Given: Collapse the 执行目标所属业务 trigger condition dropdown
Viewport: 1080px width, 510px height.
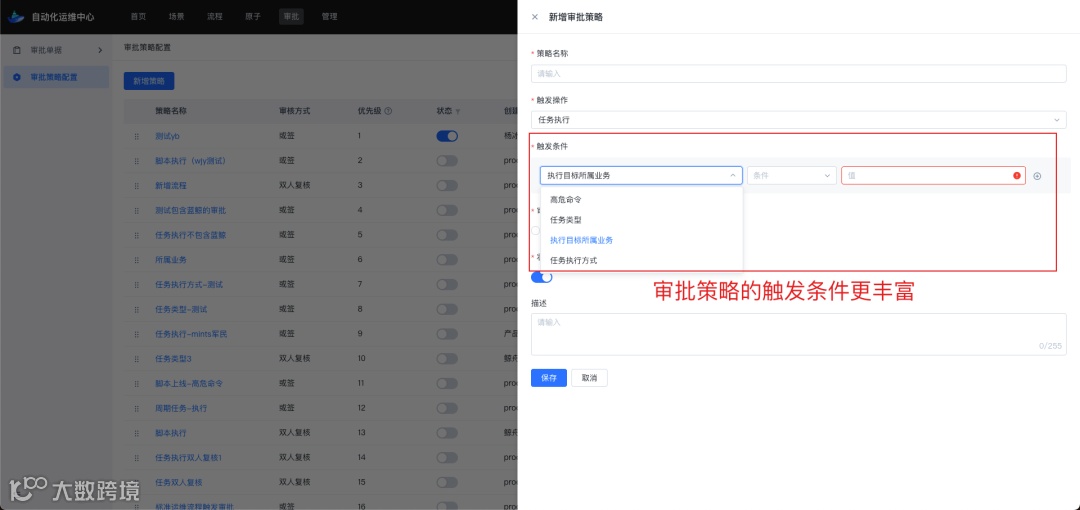Looking at the screenshot, I should coord(641,176).
